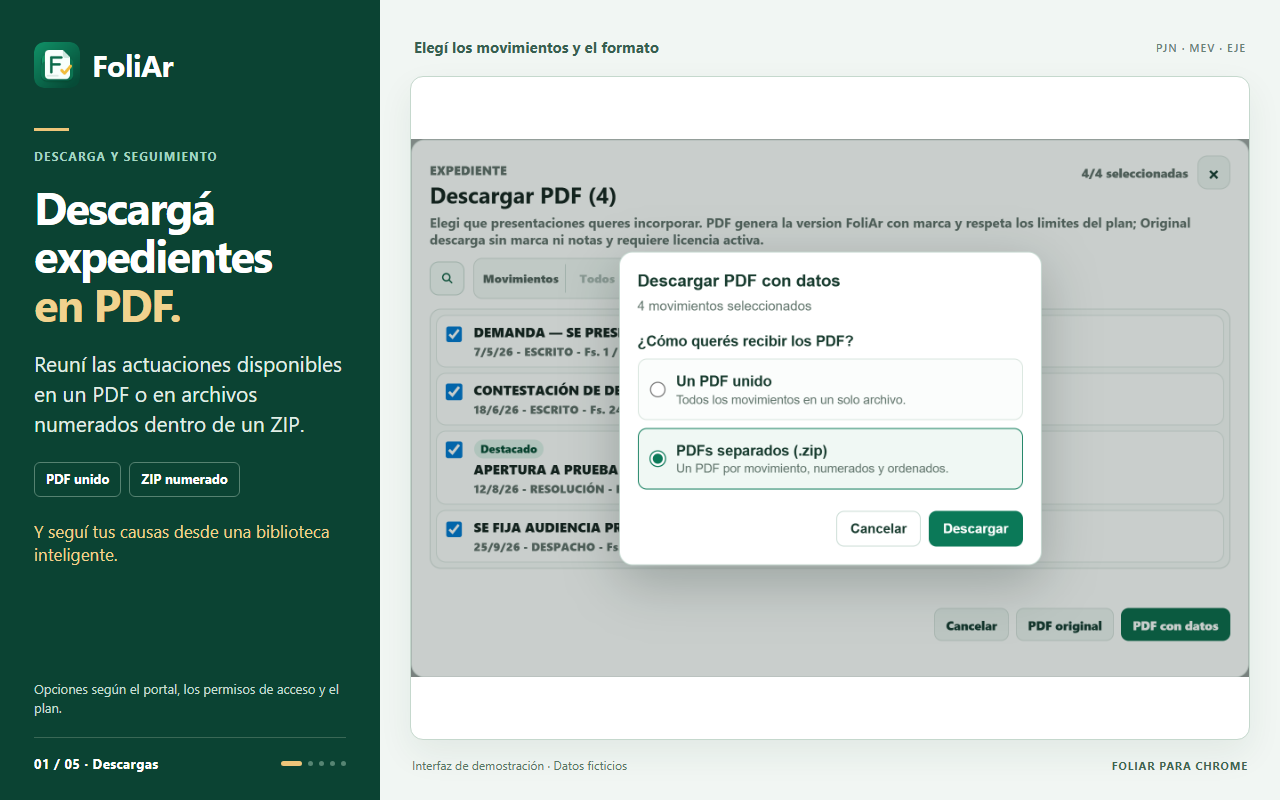
Task: Uncheck the APERTURA A PRUEBA checkbox
Action: [454, 450]
